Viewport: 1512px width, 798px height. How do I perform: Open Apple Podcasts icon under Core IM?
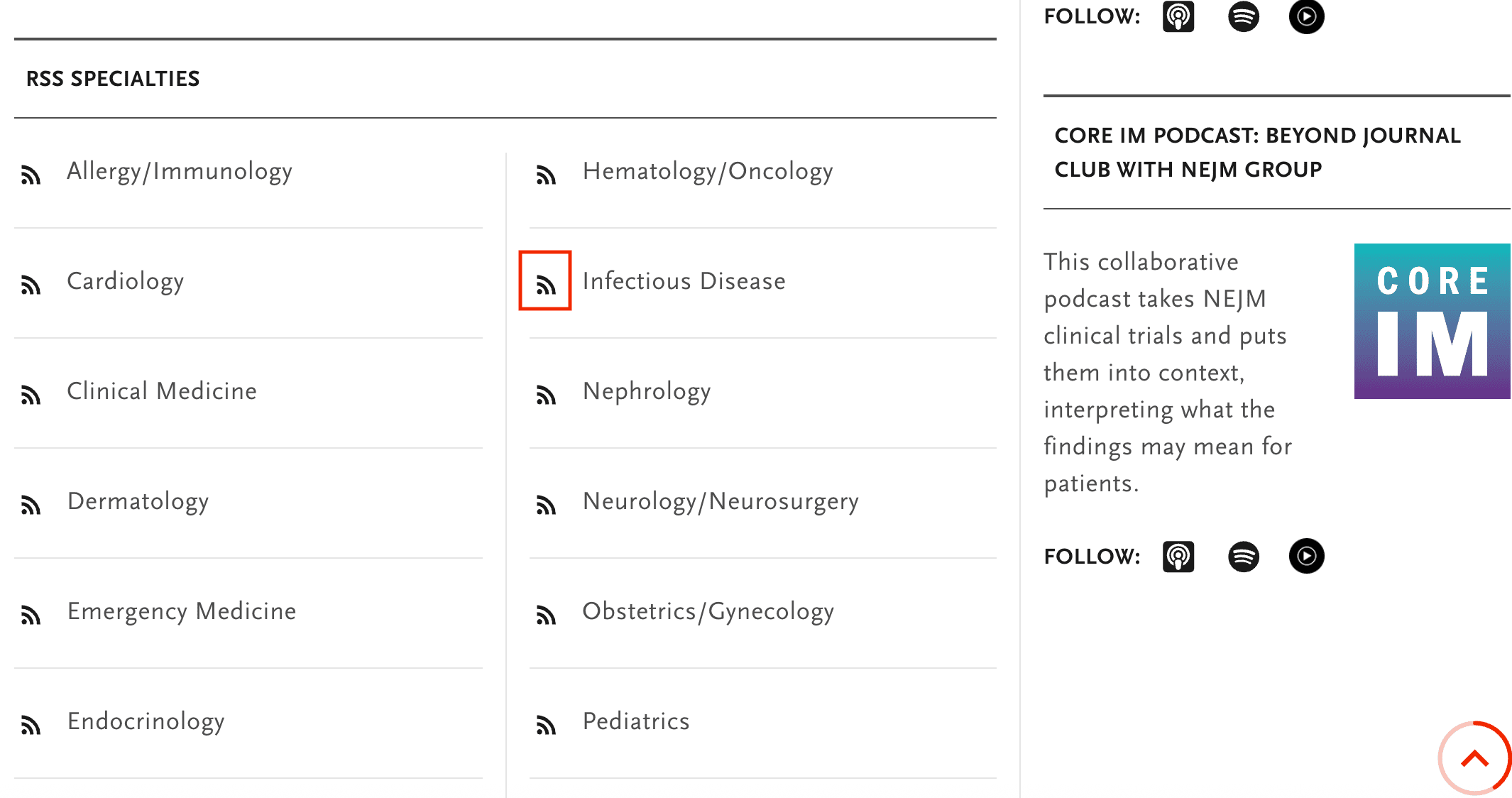[x=1178, y=556]
